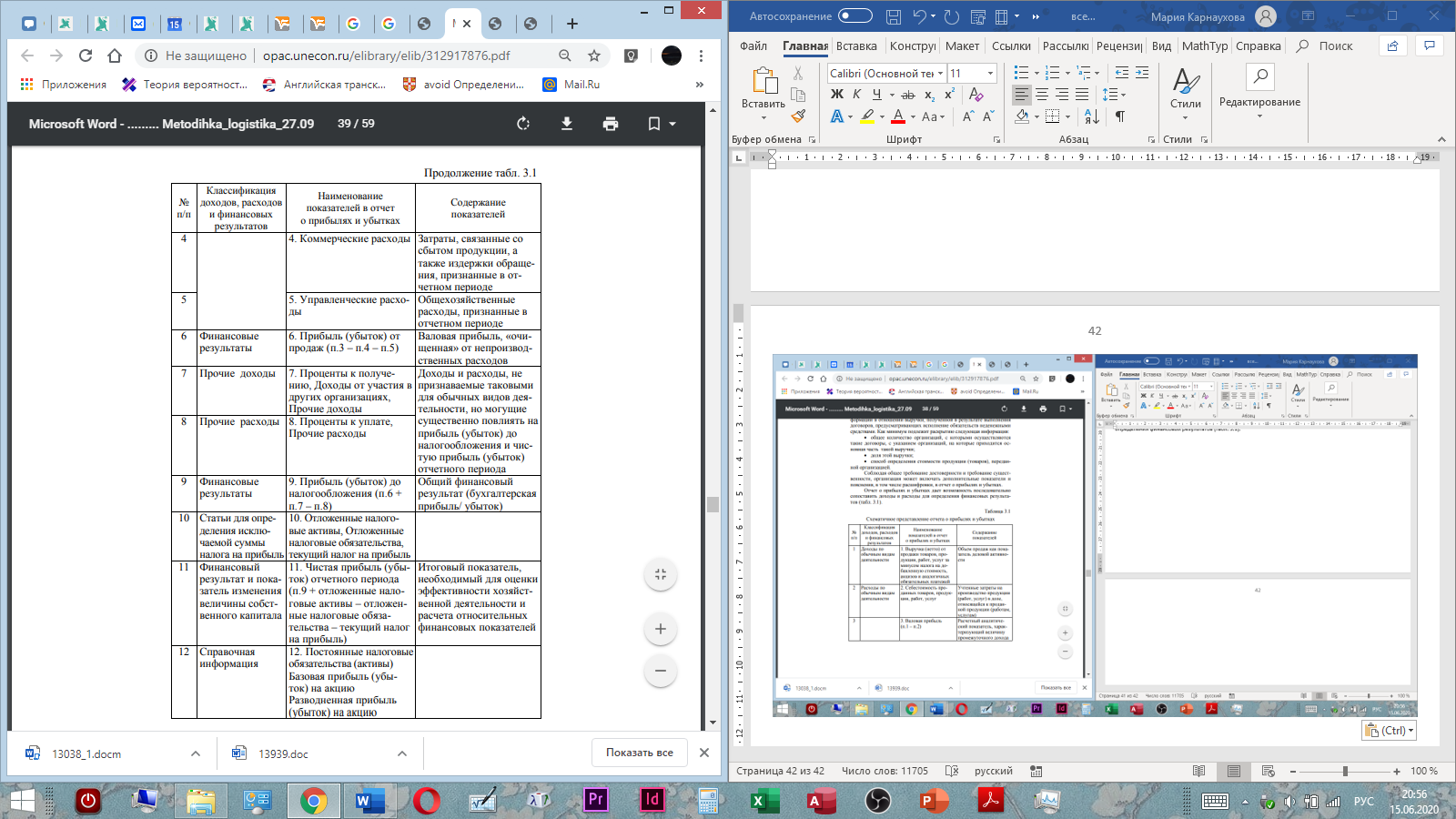The height and width of the screenshot is (819, 1456).
Task: Open the Файл menu
Action: click(x=753, y=46)
